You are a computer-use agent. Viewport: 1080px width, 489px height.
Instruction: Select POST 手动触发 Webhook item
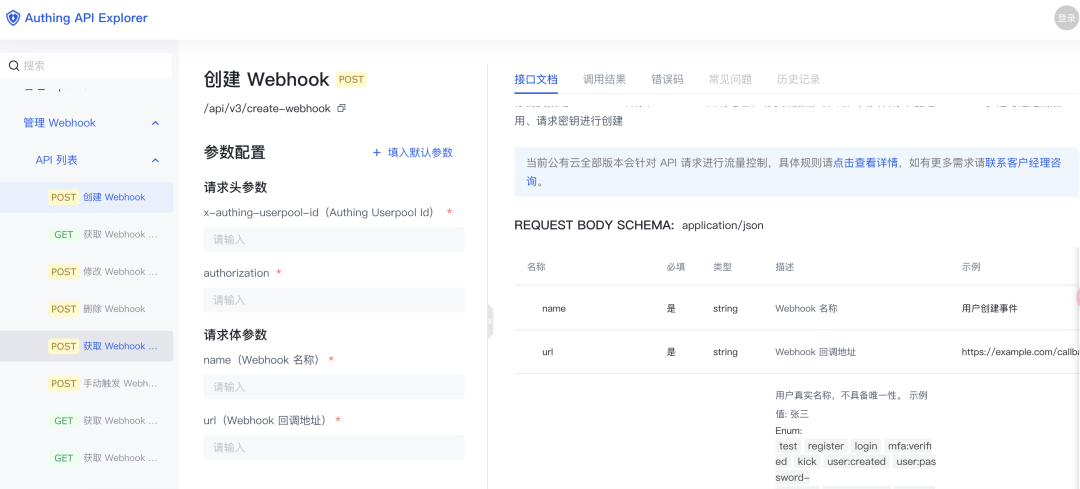[86, 383]
